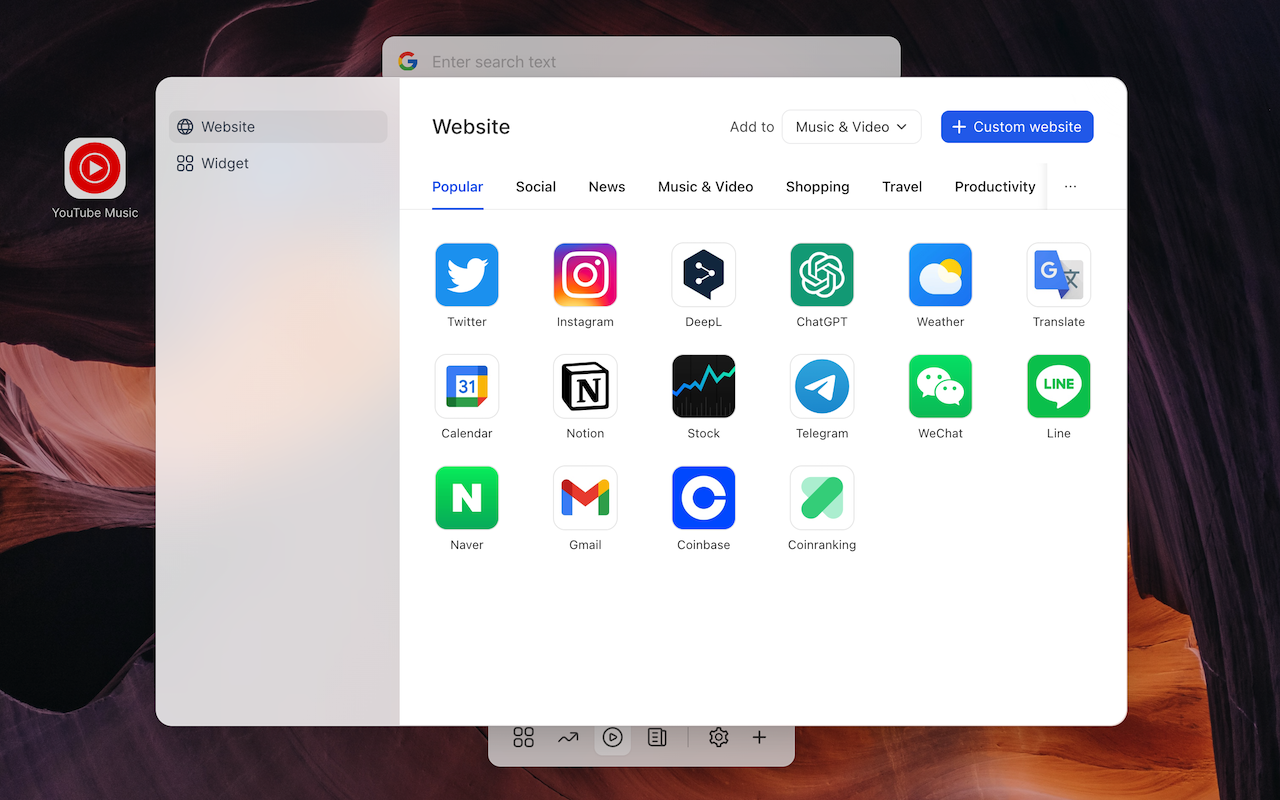The image size is (1280, 800).
Task: Select Website in the sidebar
Action: (x=278, y=127)
